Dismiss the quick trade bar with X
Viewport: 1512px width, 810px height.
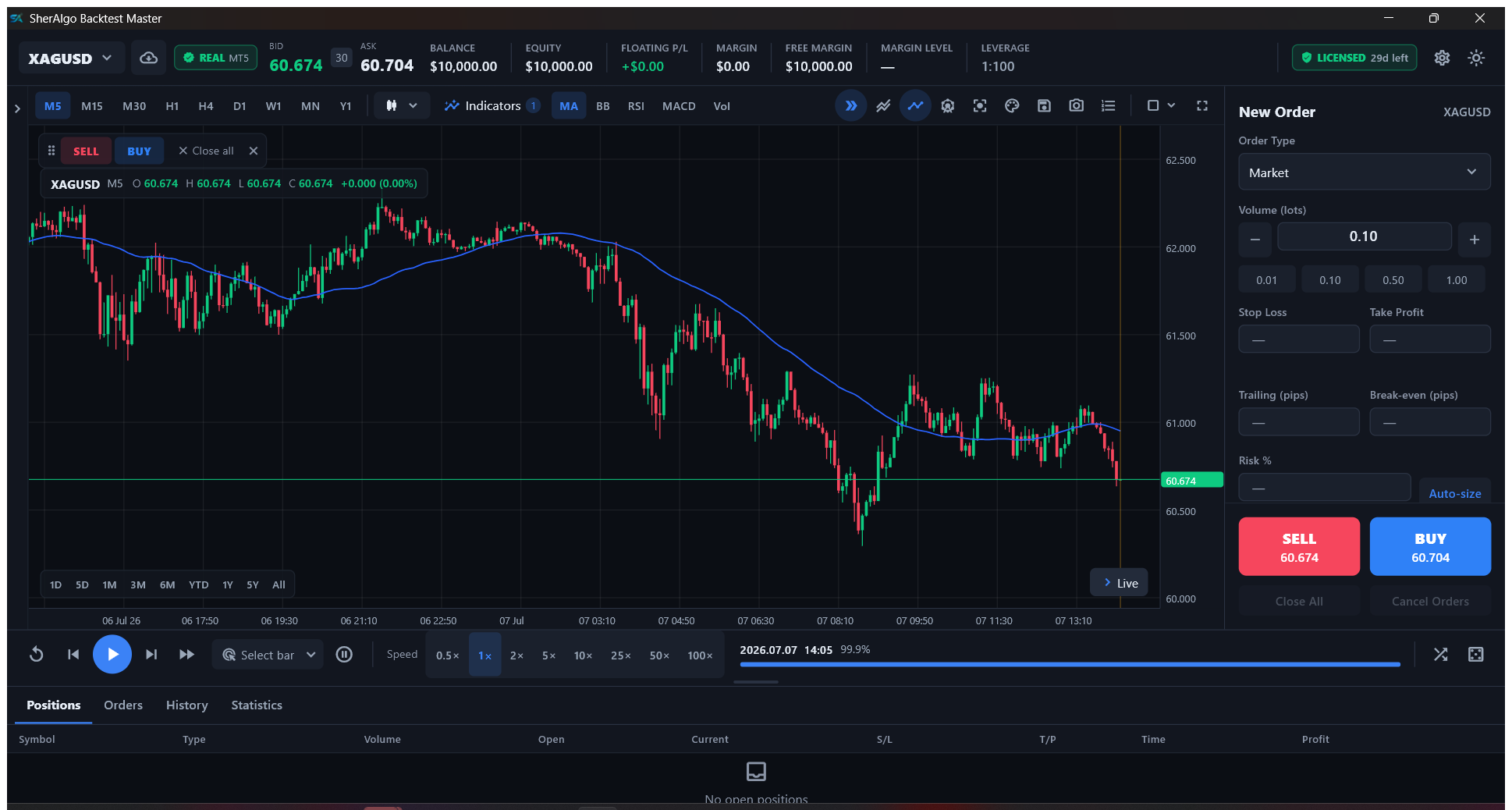254,151
